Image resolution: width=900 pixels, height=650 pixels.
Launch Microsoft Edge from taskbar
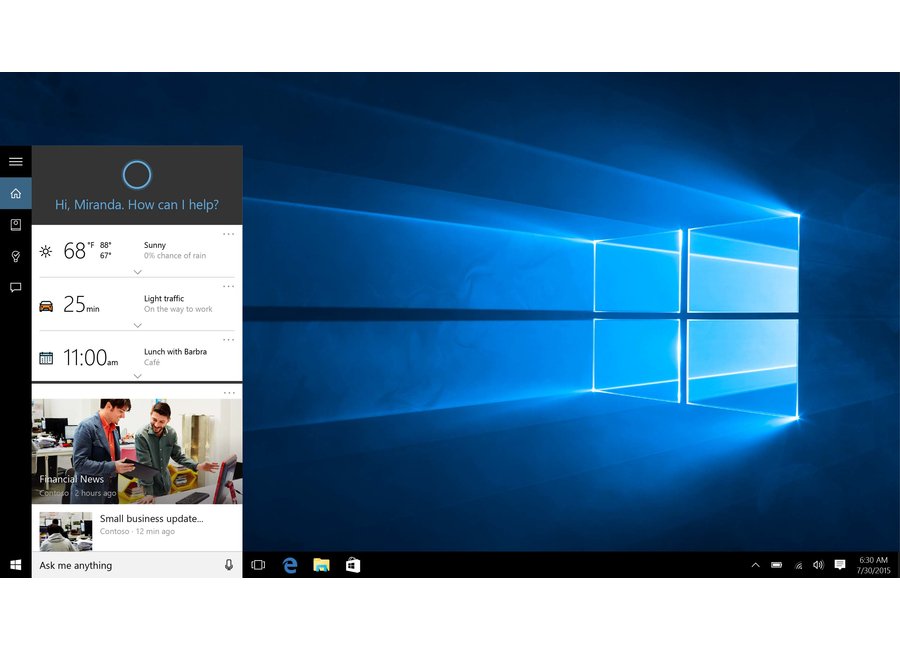point(290,565)
